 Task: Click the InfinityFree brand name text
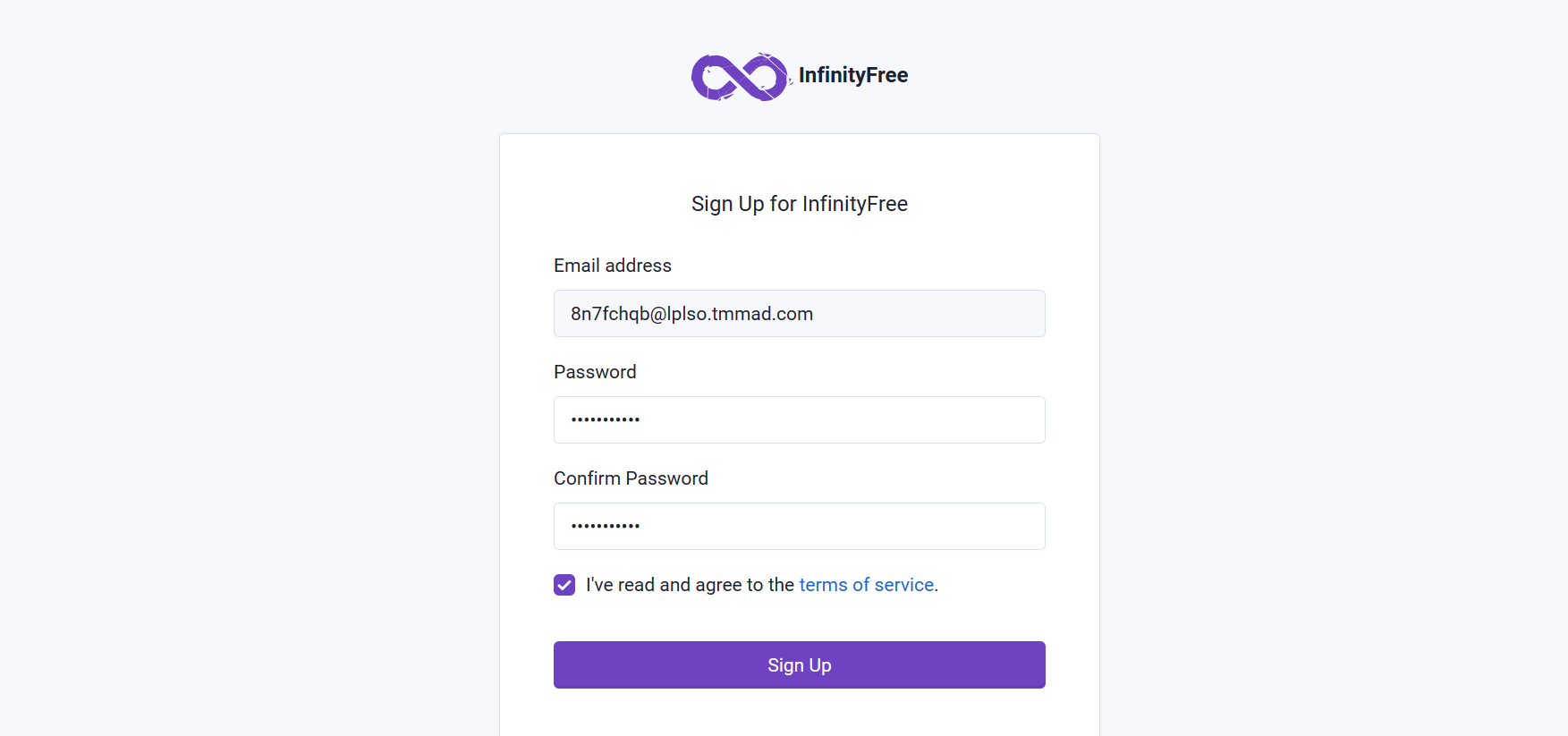click(x=852, y=75)
